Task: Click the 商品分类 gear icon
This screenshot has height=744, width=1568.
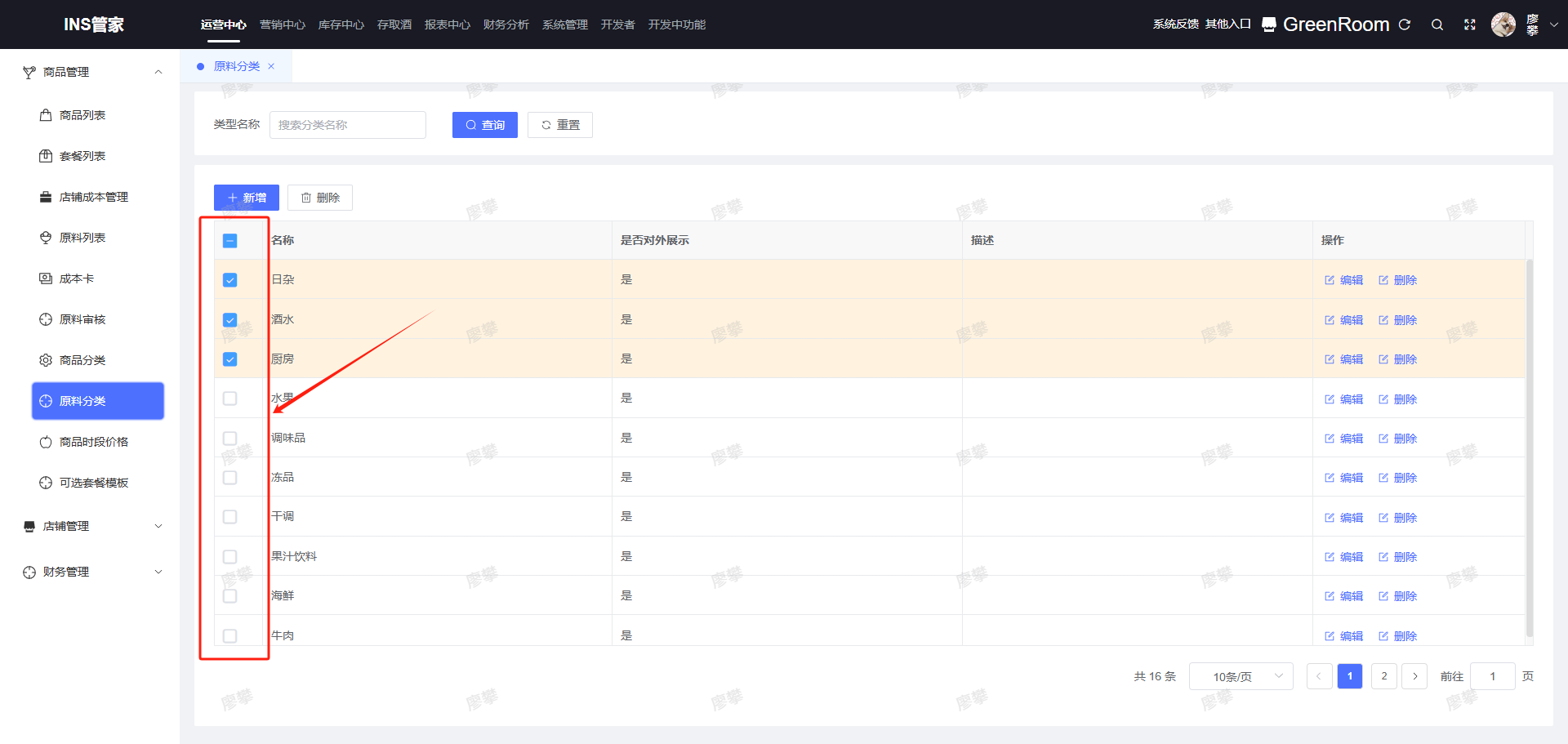Action: (46, 360)
